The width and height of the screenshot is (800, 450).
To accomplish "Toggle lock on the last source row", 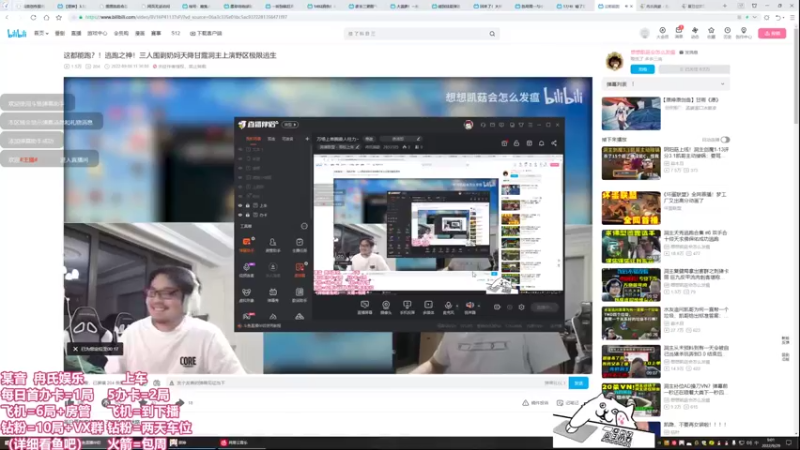I will [247, 215].
